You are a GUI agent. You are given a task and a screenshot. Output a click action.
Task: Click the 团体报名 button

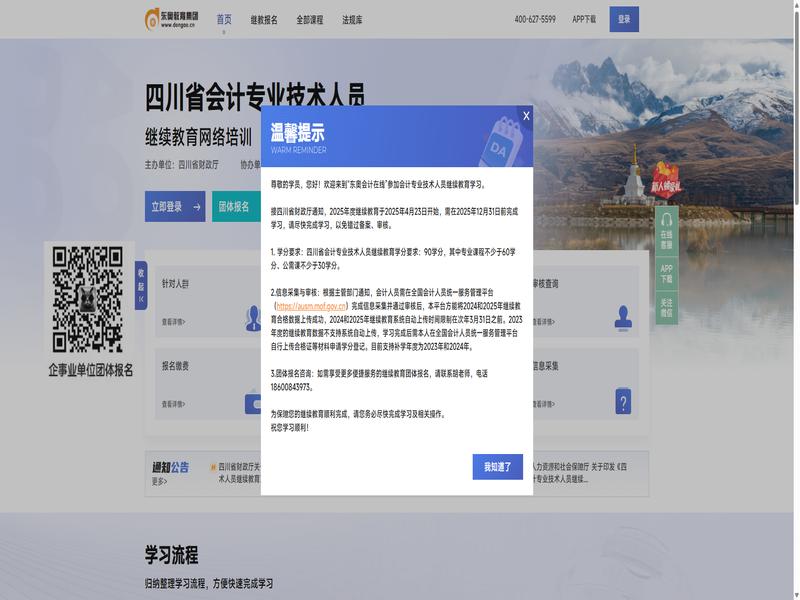pyautogui.click(x=234, y=207)
